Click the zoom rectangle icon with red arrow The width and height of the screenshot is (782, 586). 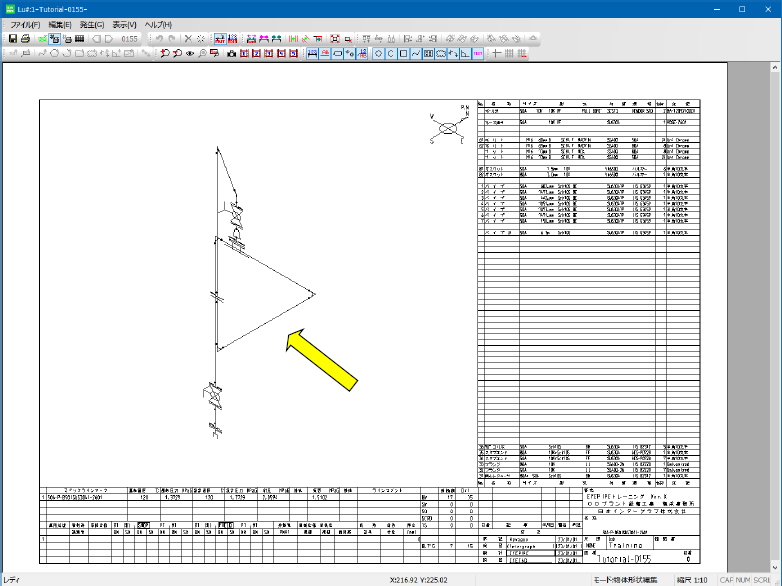point(348,38)
